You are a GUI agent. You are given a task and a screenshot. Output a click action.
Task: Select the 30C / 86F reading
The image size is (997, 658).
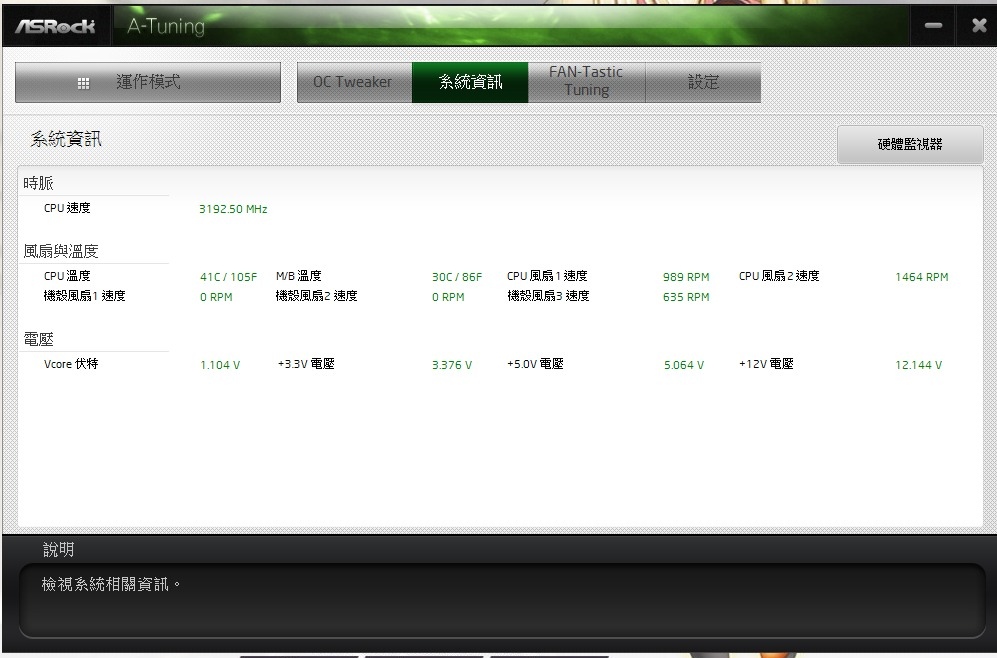click(x=457, y=277)
